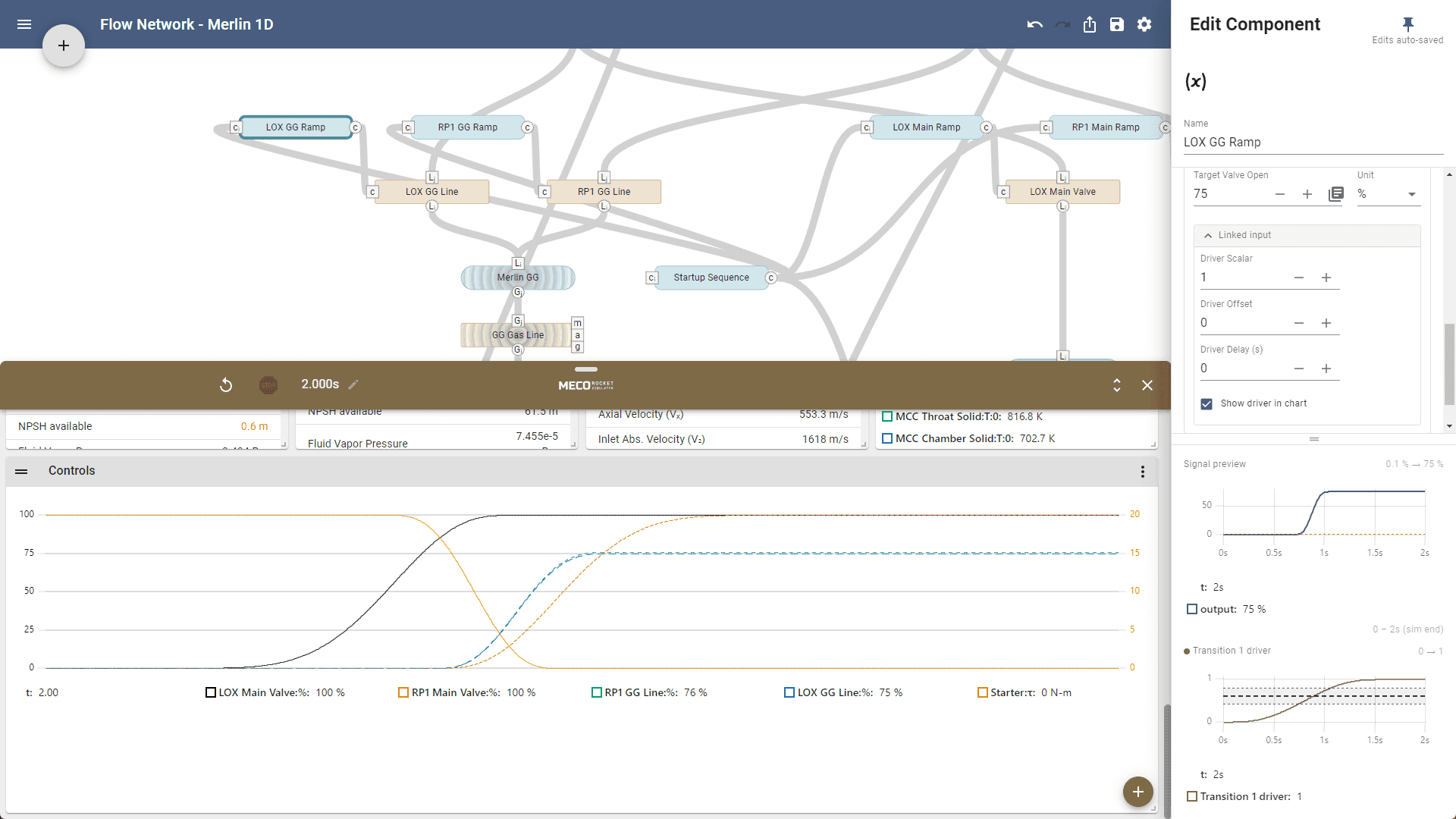
Task: Open the Unit percent dropdown
Action: (x=1388, y=194)
